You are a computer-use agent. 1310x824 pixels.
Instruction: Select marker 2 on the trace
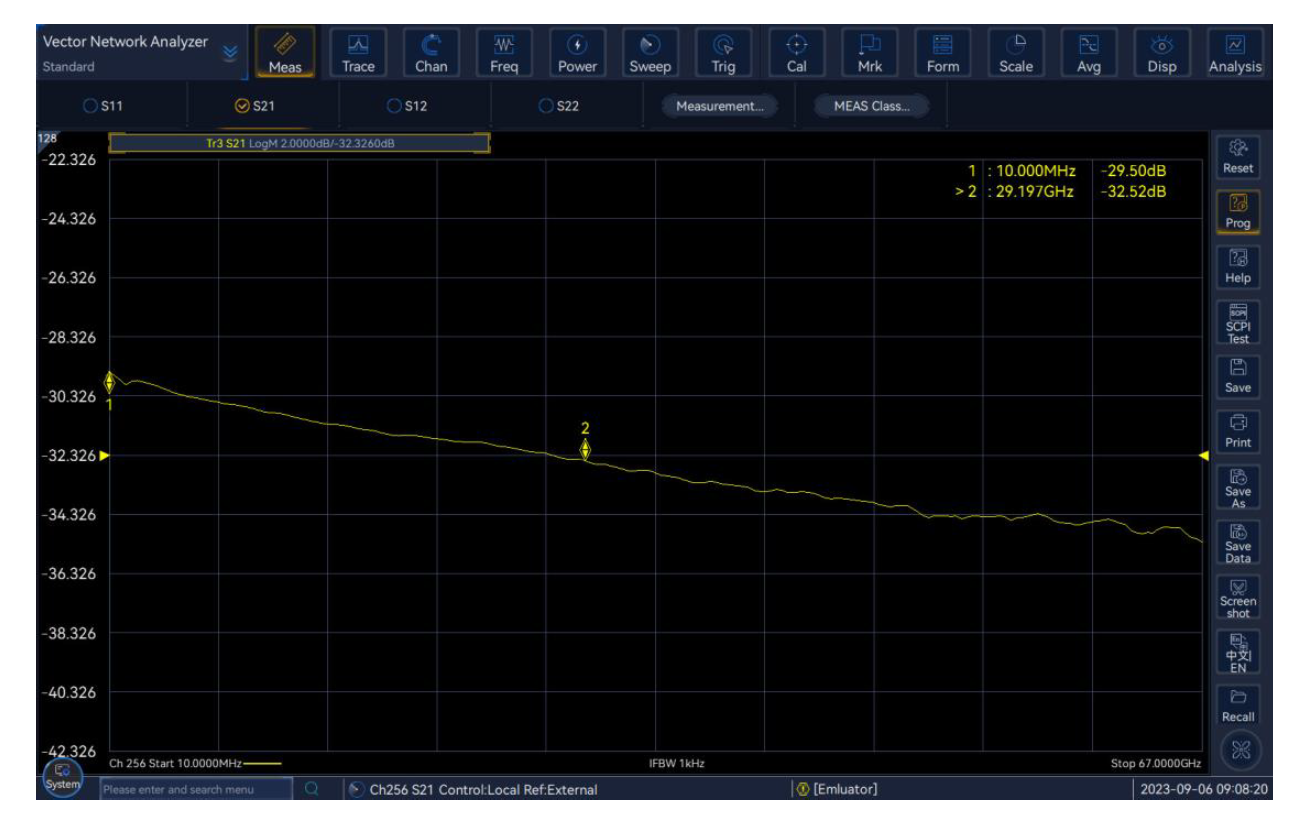[x=585, y=449]
